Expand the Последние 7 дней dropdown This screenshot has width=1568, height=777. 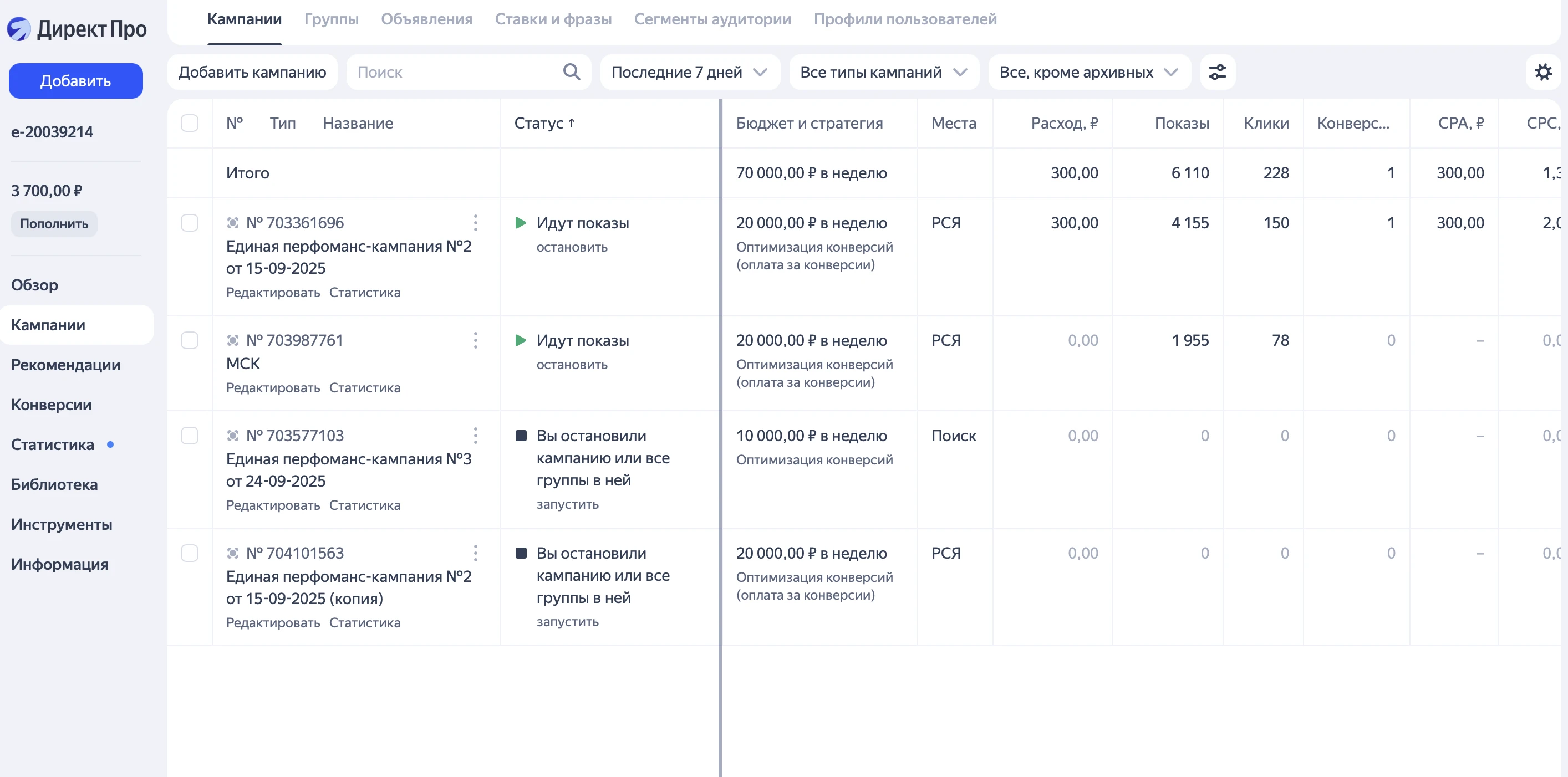coord(689,72)
